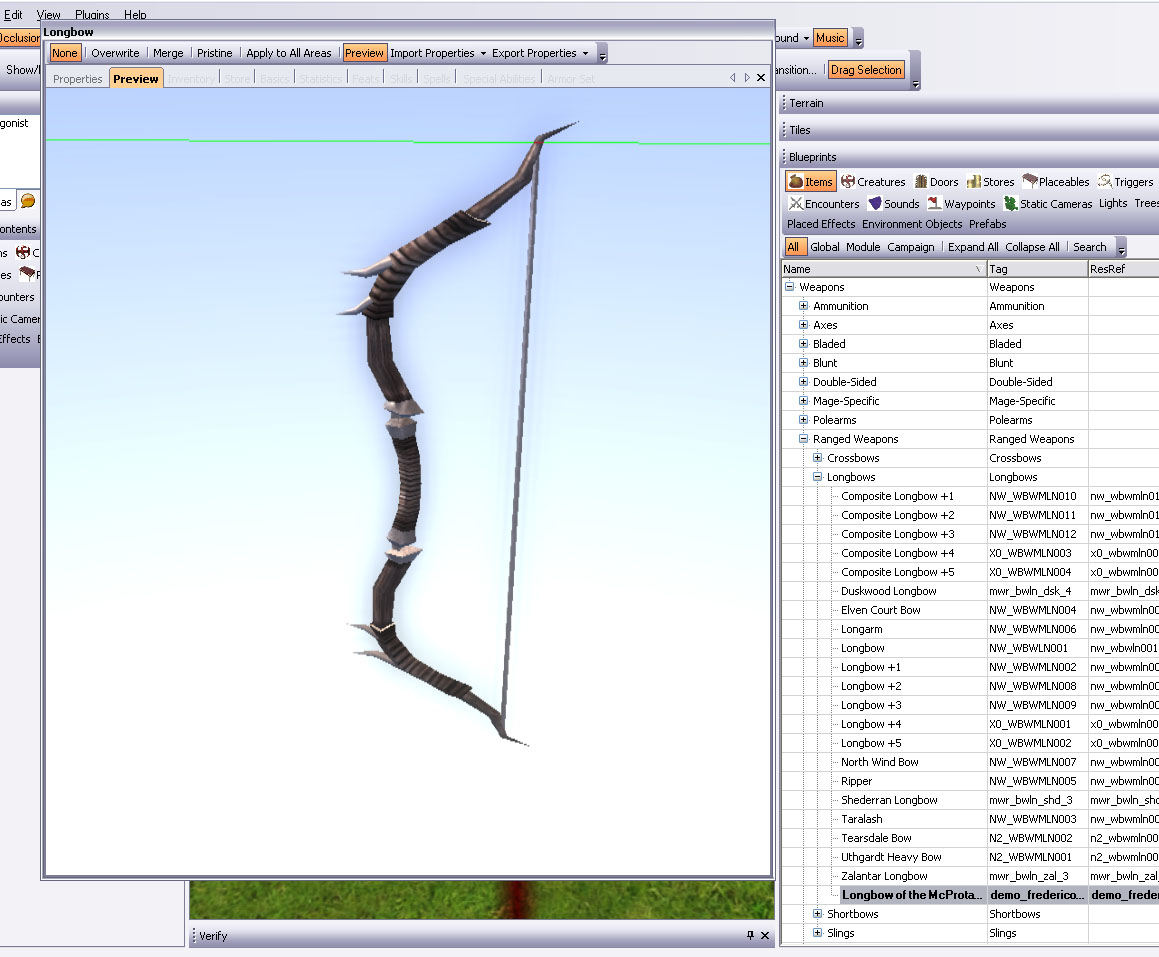This screenshot has height=957, width=1159.
Task: Collapse the Ranged Weapons tree node
Action: point(803,439)
